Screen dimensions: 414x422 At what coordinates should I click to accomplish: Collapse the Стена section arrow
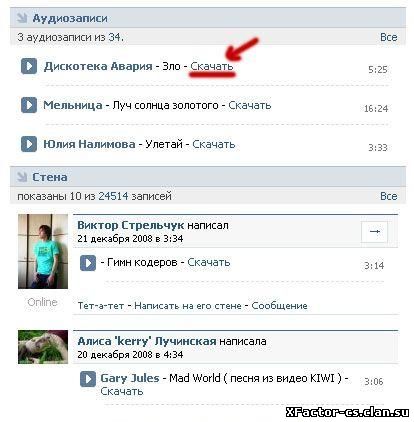point(22,177)
